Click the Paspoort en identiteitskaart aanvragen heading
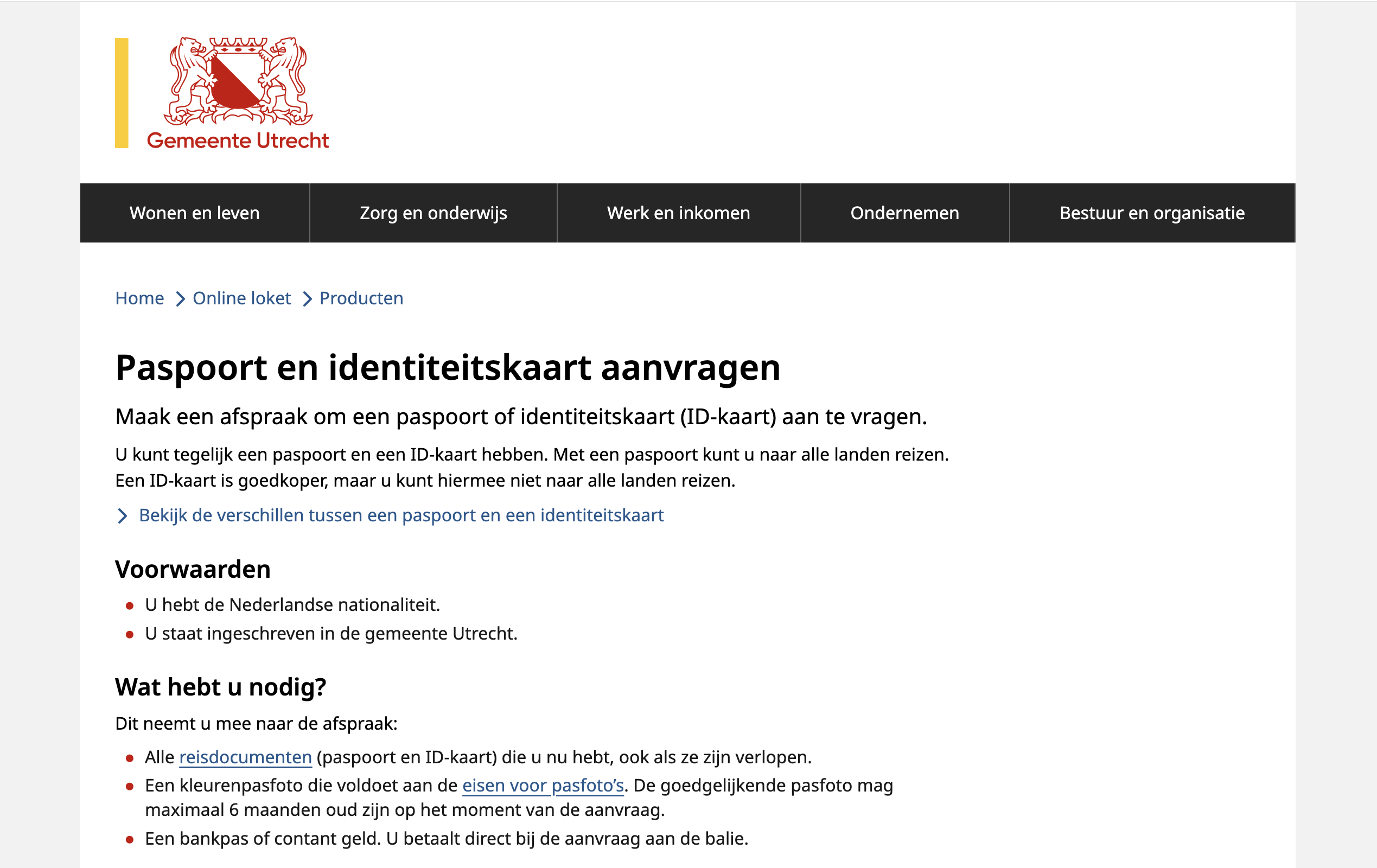This screenshot has height=868, width=1377. (448, 367)
